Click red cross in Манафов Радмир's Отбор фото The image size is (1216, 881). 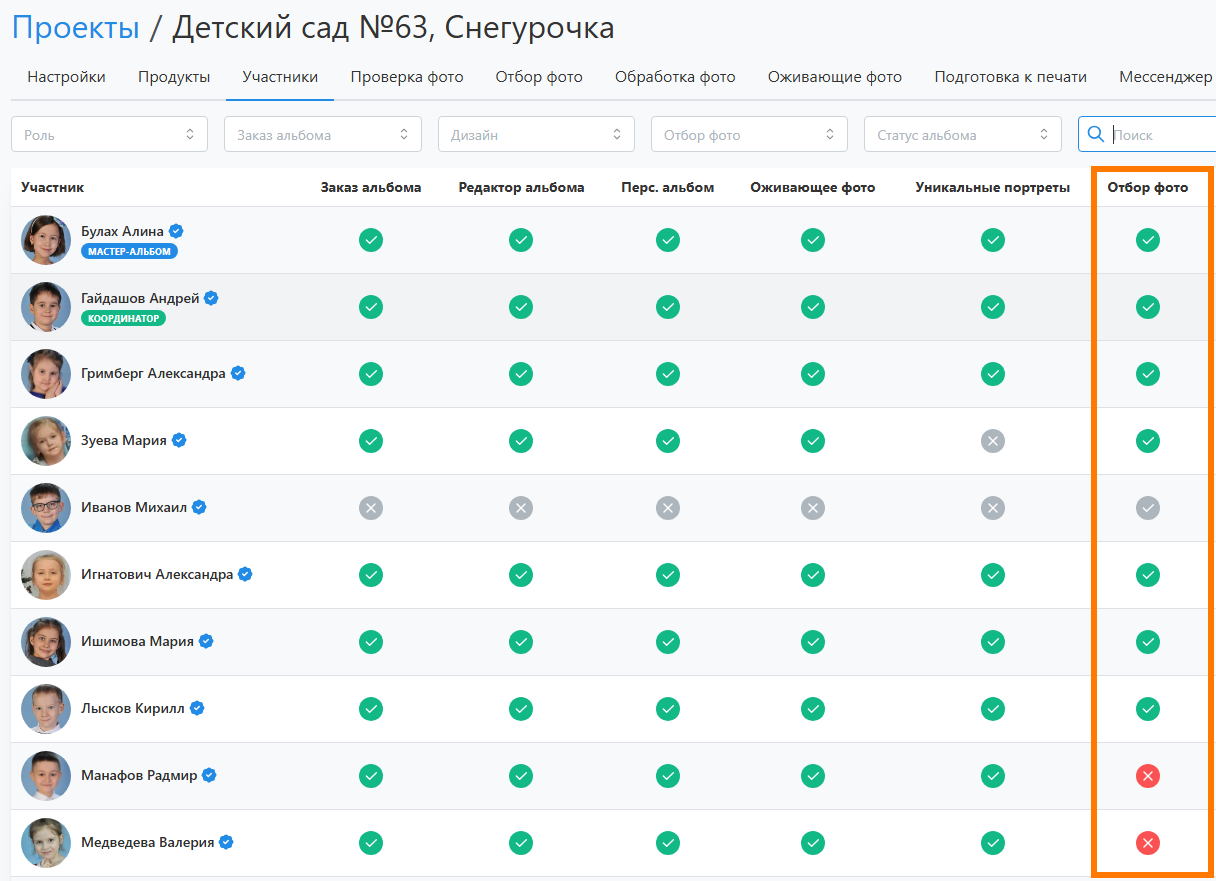click(1148, 775)
